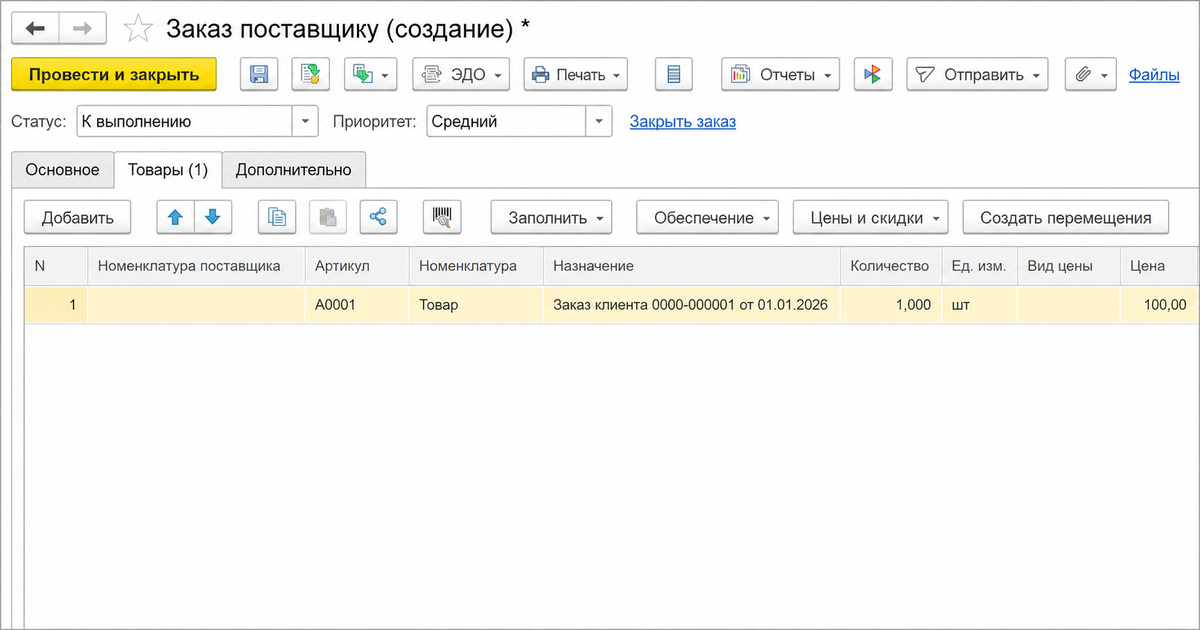This screenshot has width=1200, height=630.
Task: Go back with the left arrow button
Action: point(35,28)
